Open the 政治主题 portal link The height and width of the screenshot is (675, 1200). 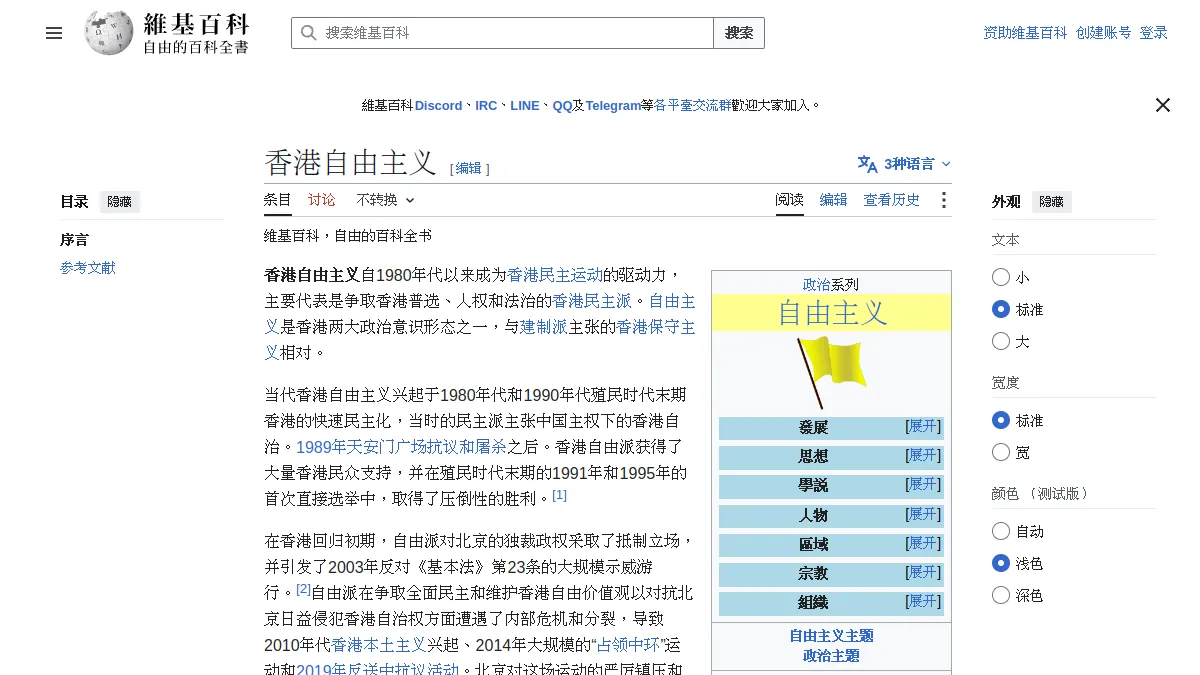point(831,656)
